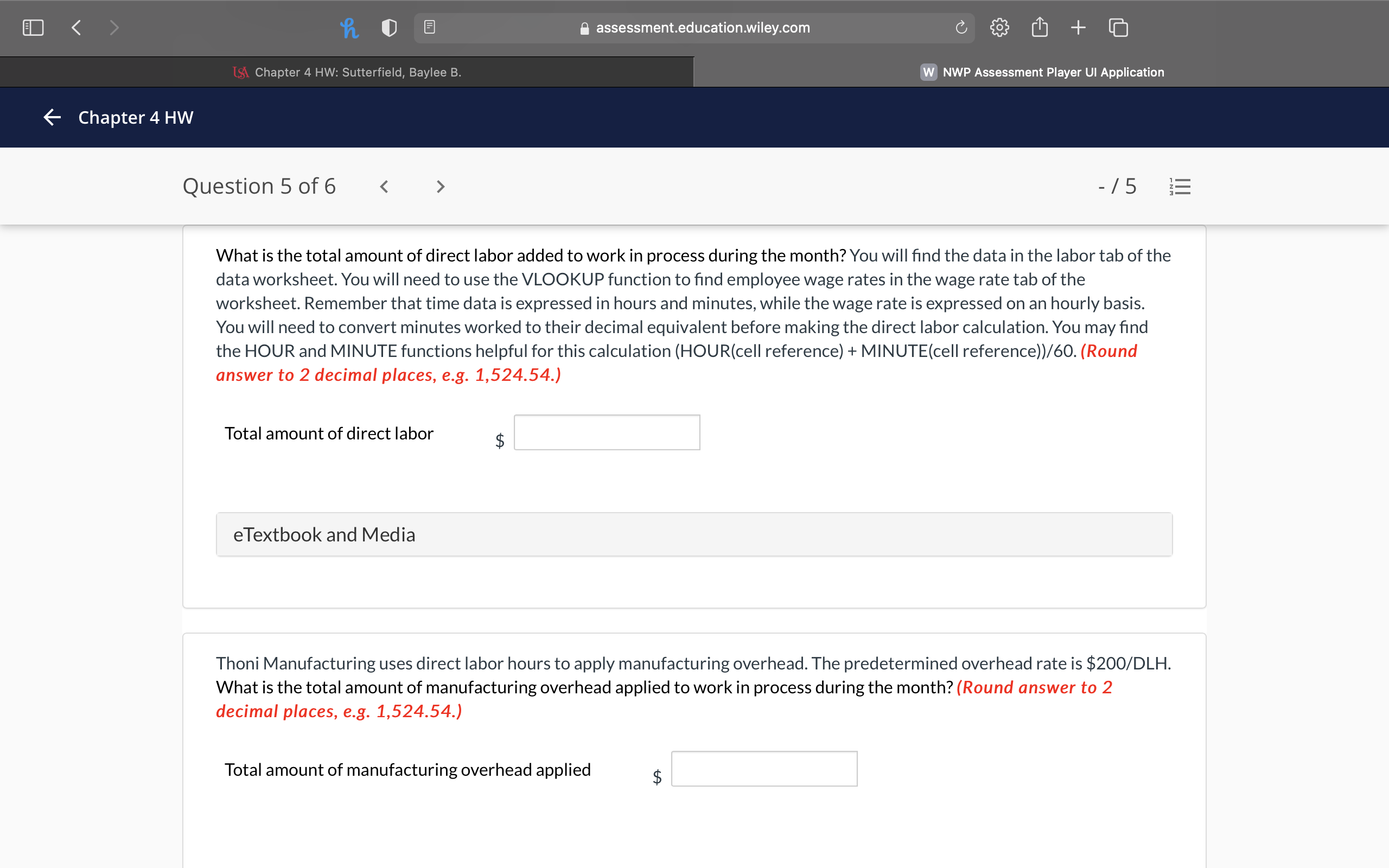Viewport: 1389px width, 868px height.
Task: Click the Share icon in toolbar
Action: pyautogui.click(x=1040, y=28)
